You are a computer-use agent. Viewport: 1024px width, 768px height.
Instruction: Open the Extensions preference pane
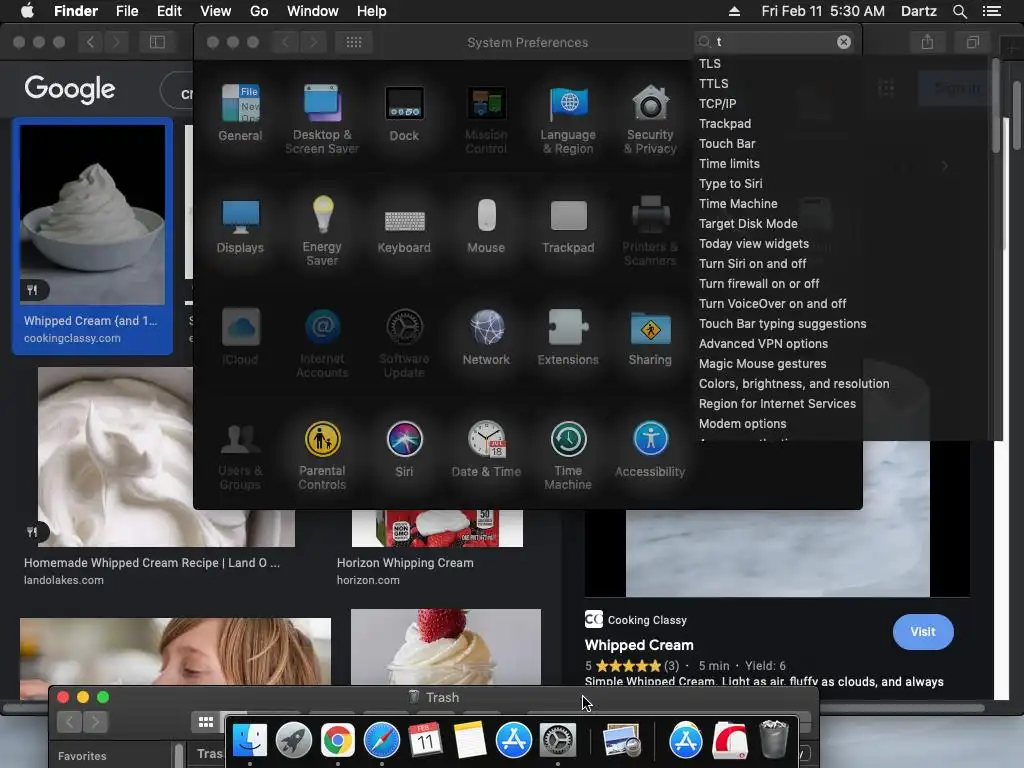coord(568,338)
